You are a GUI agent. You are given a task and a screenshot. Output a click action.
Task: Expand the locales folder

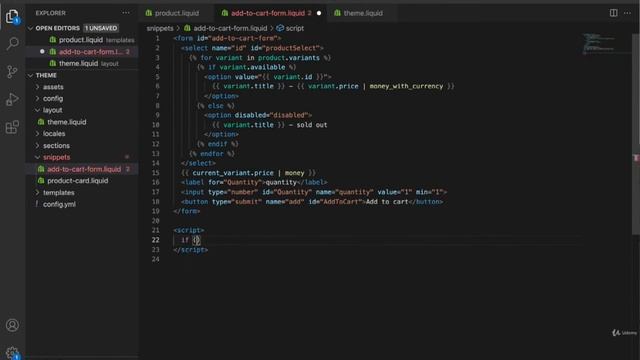[x=54, y=133]
